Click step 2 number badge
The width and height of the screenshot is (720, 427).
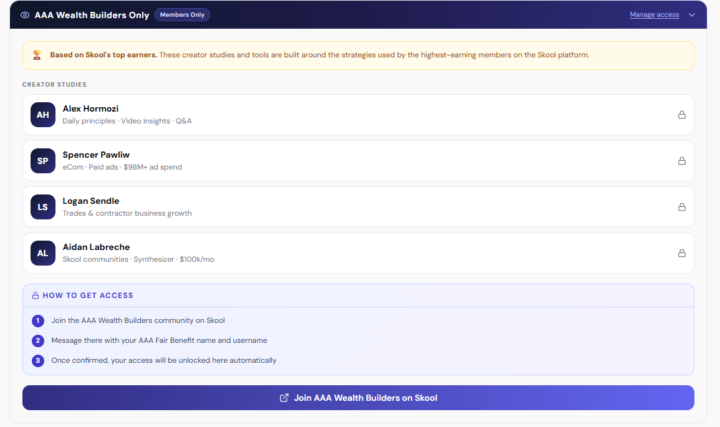(38, 341)
